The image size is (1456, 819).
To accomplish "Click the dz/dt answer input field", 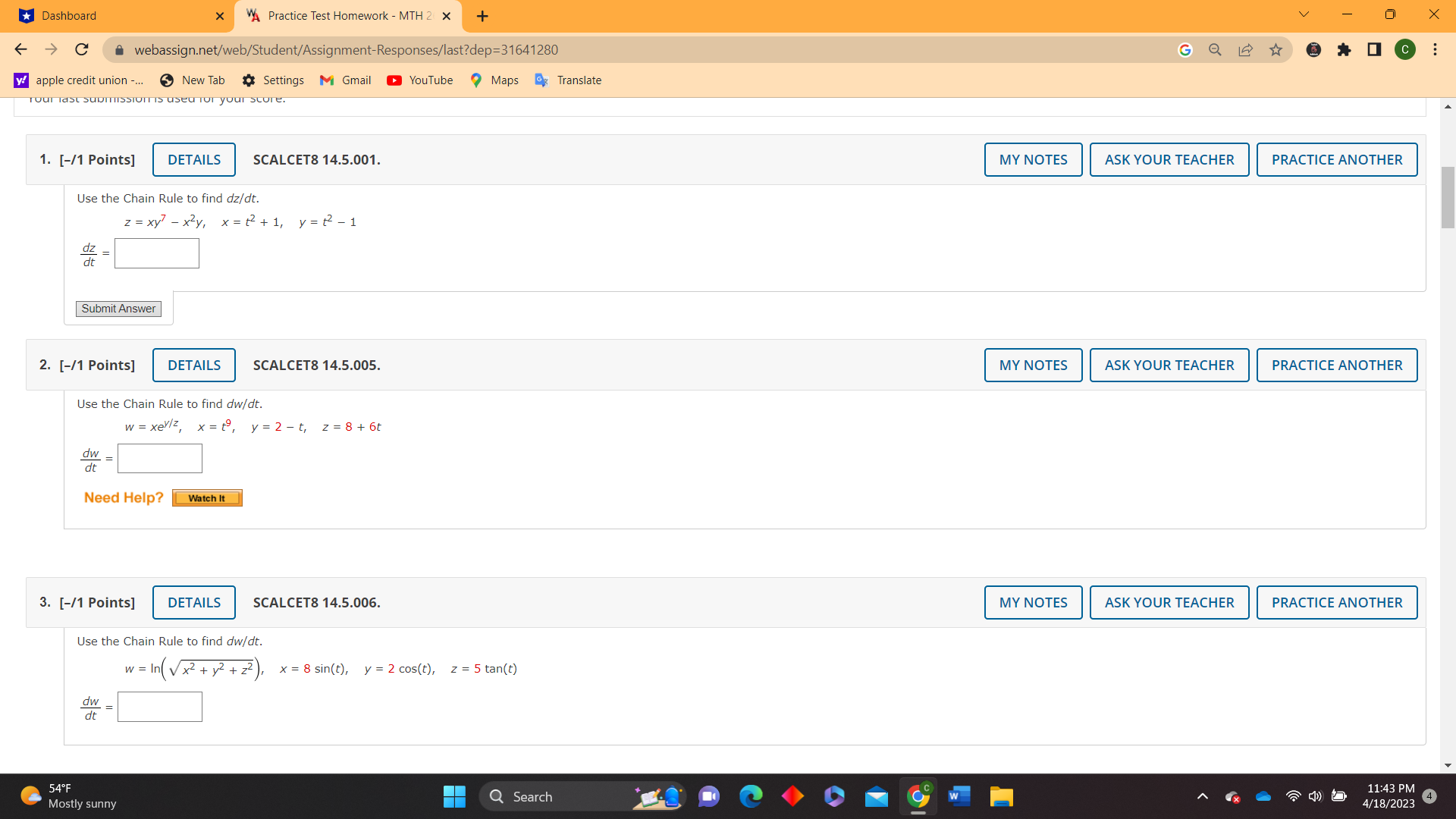I will (x=156, y=253).
